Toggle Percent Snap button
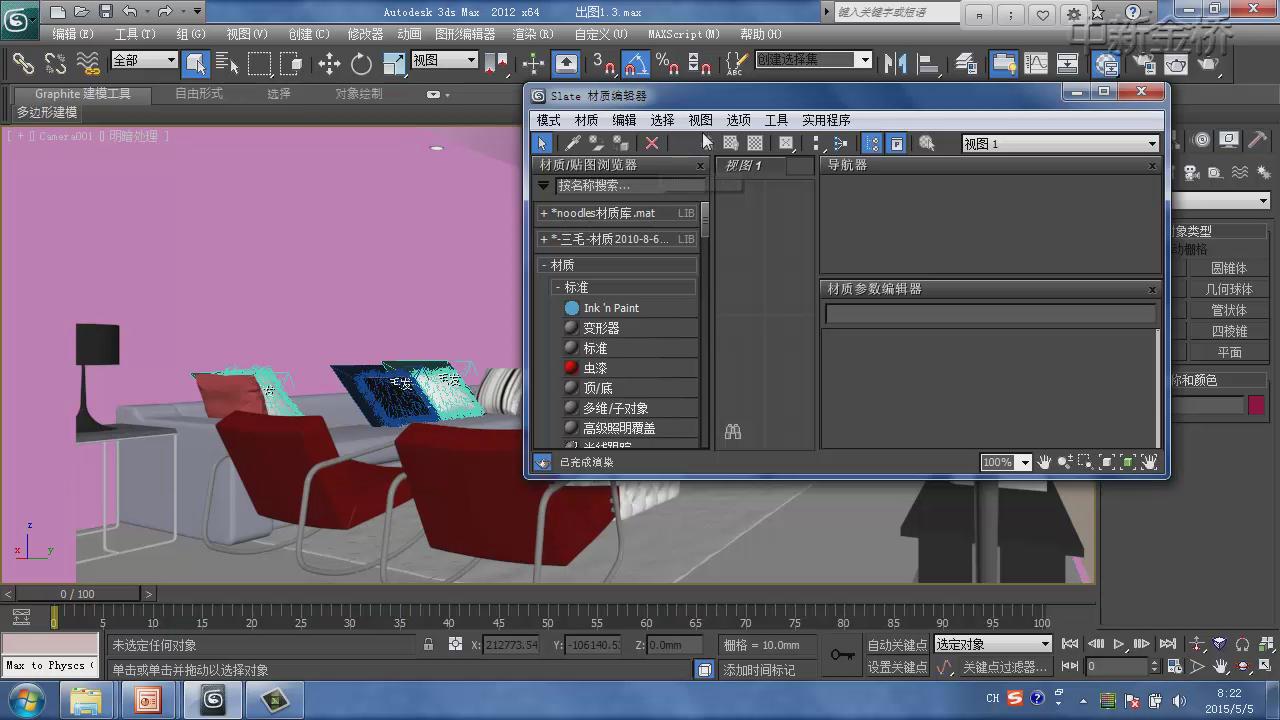This screenshot has height=720, width=1280. pos(667,63)
